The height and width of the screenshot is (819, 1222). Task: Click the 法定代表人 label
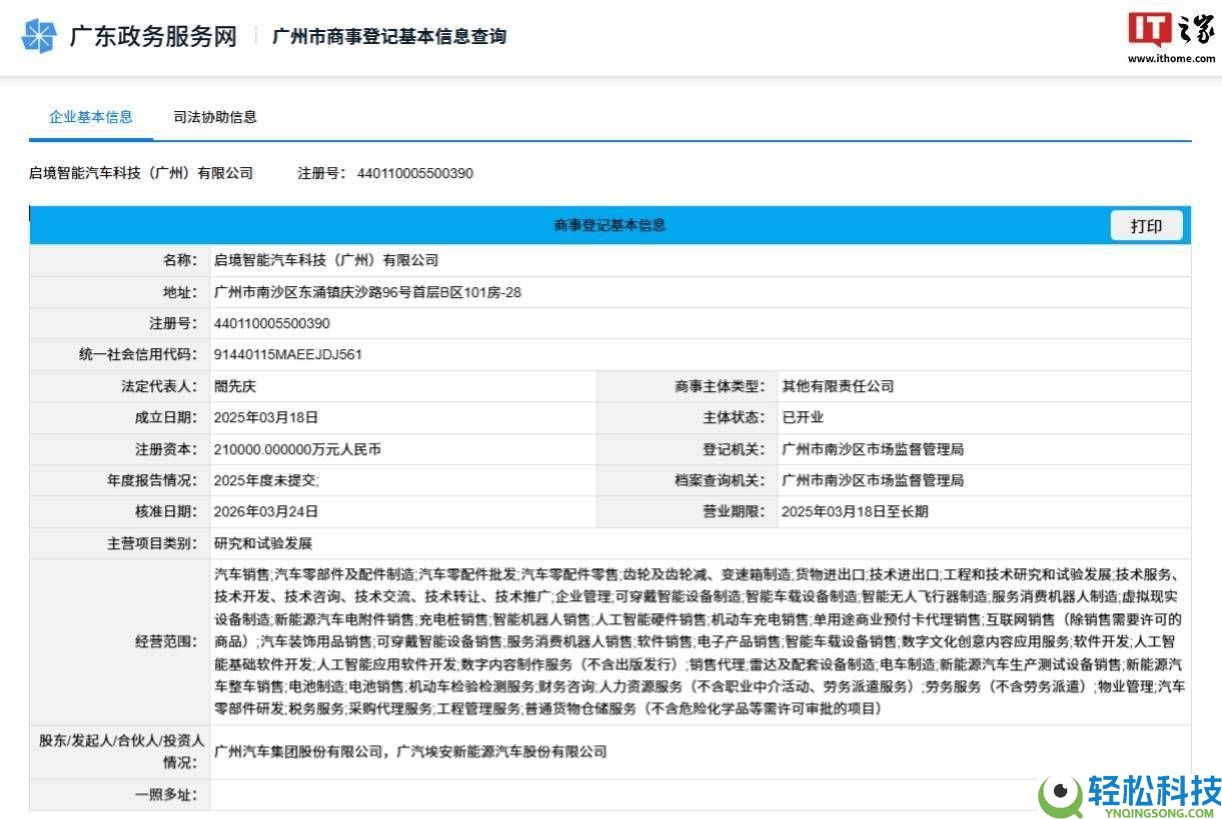click(159, 386)
